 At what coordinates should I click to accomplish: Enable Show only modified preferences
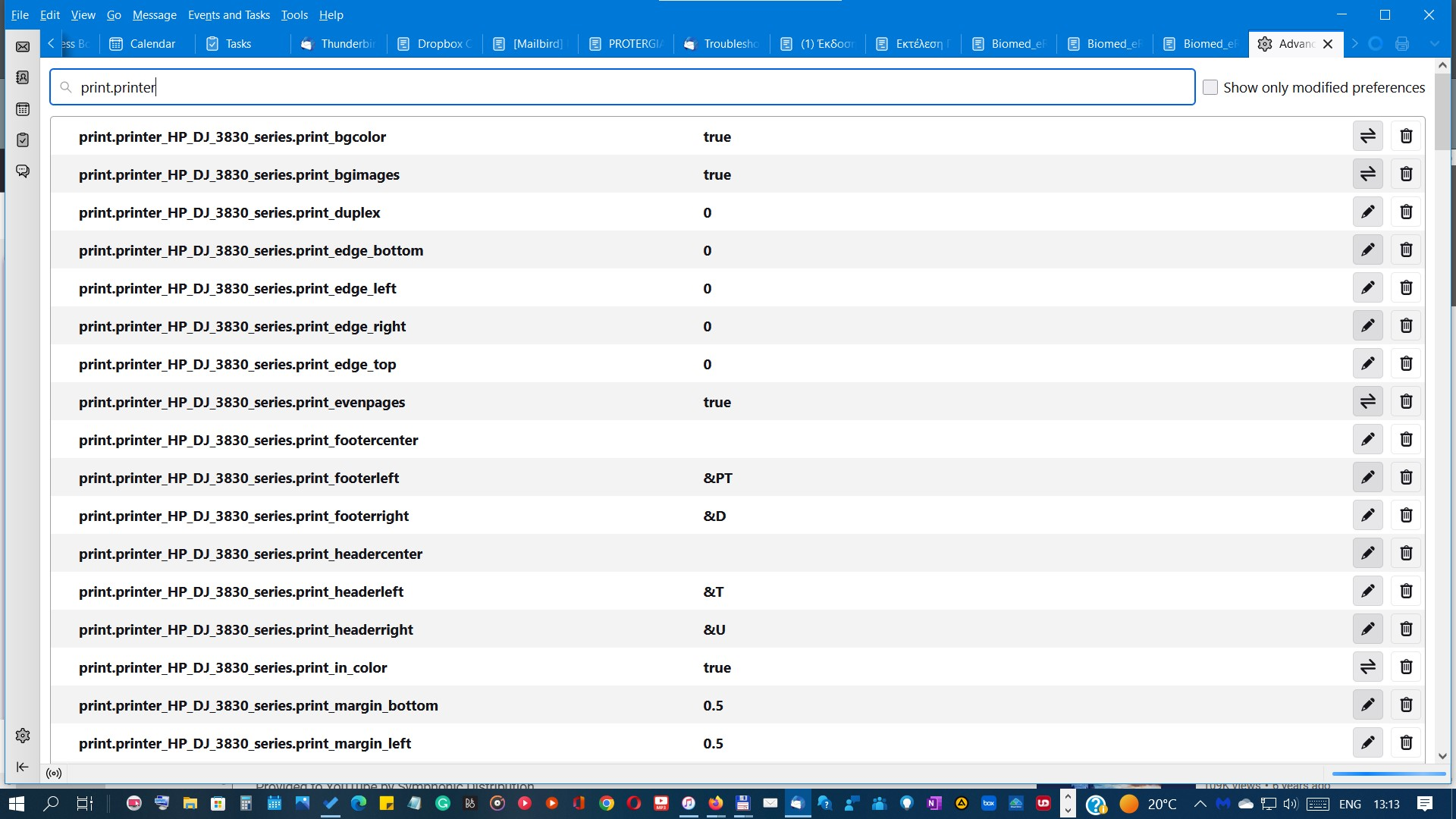1210,87
